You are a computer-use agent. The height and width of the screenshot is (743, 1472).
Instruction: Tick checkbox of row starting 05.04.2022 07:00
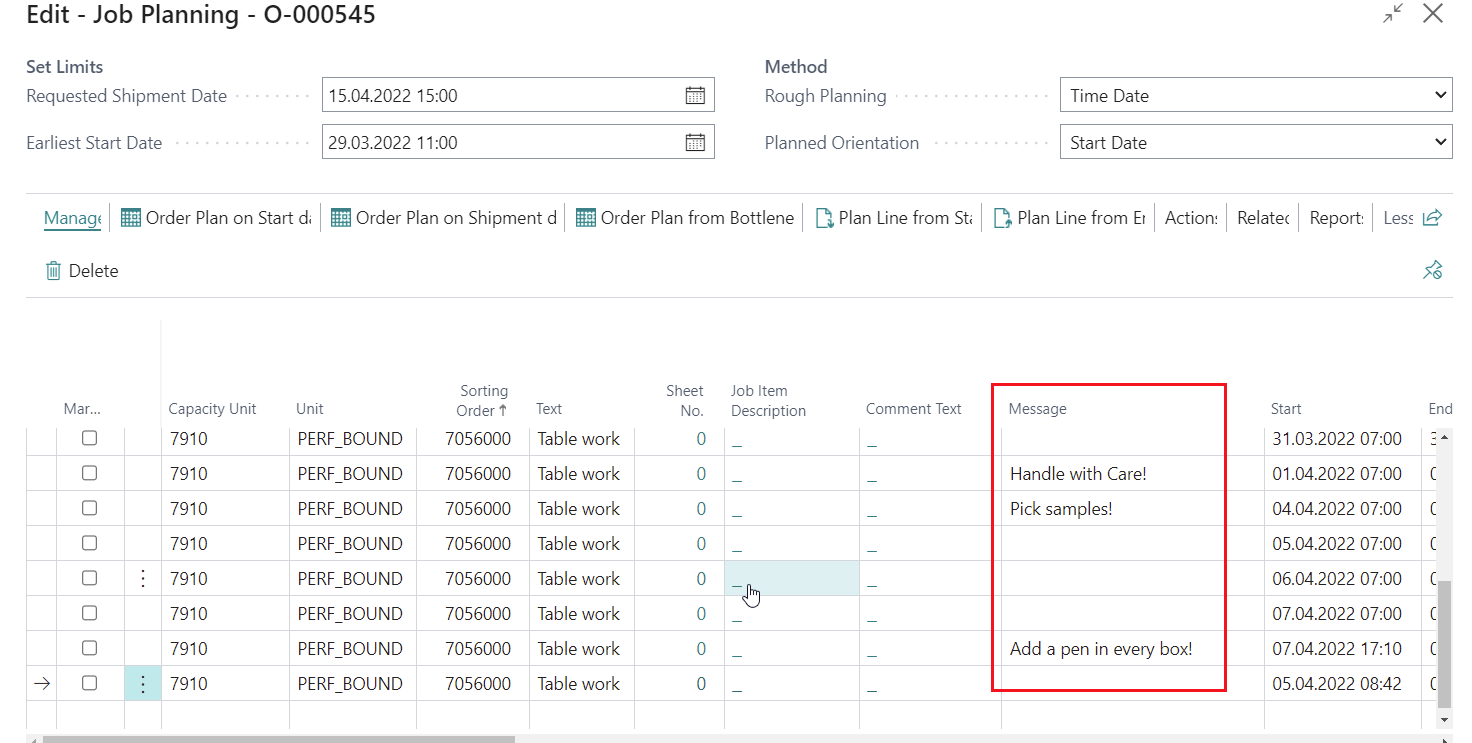click(89, 543)
